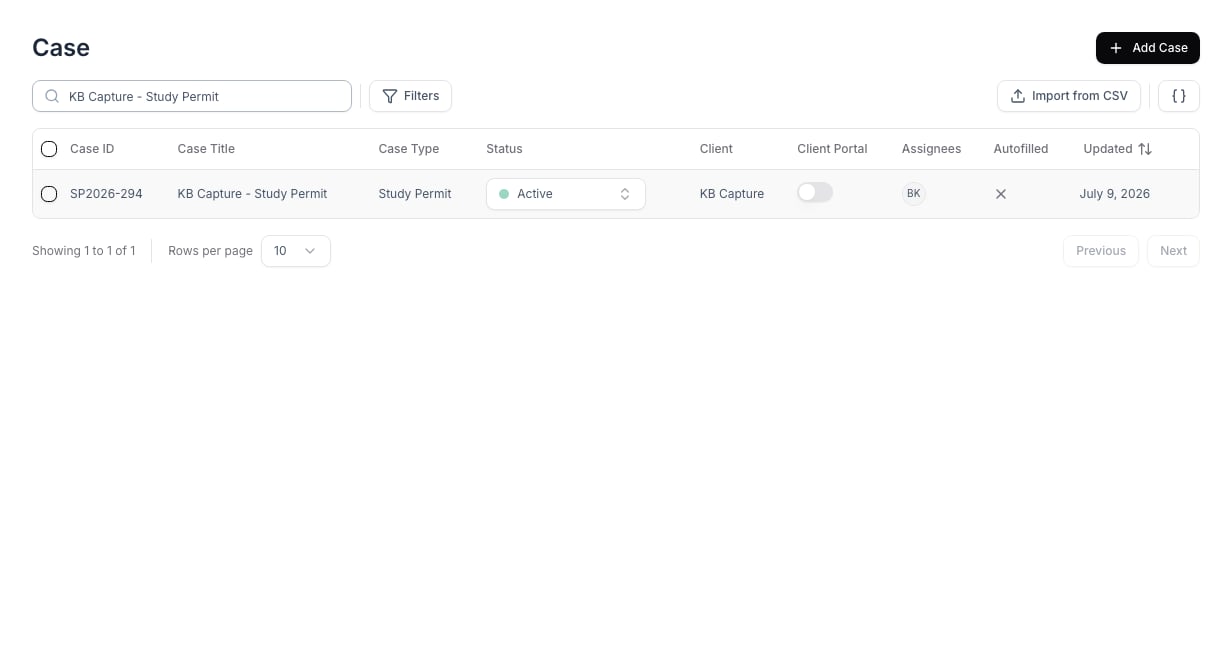The height and width of the screenshot is (664, 1232).
Task: Click the July 9, 2026 date cell
Action: (x=1114, y=194)
